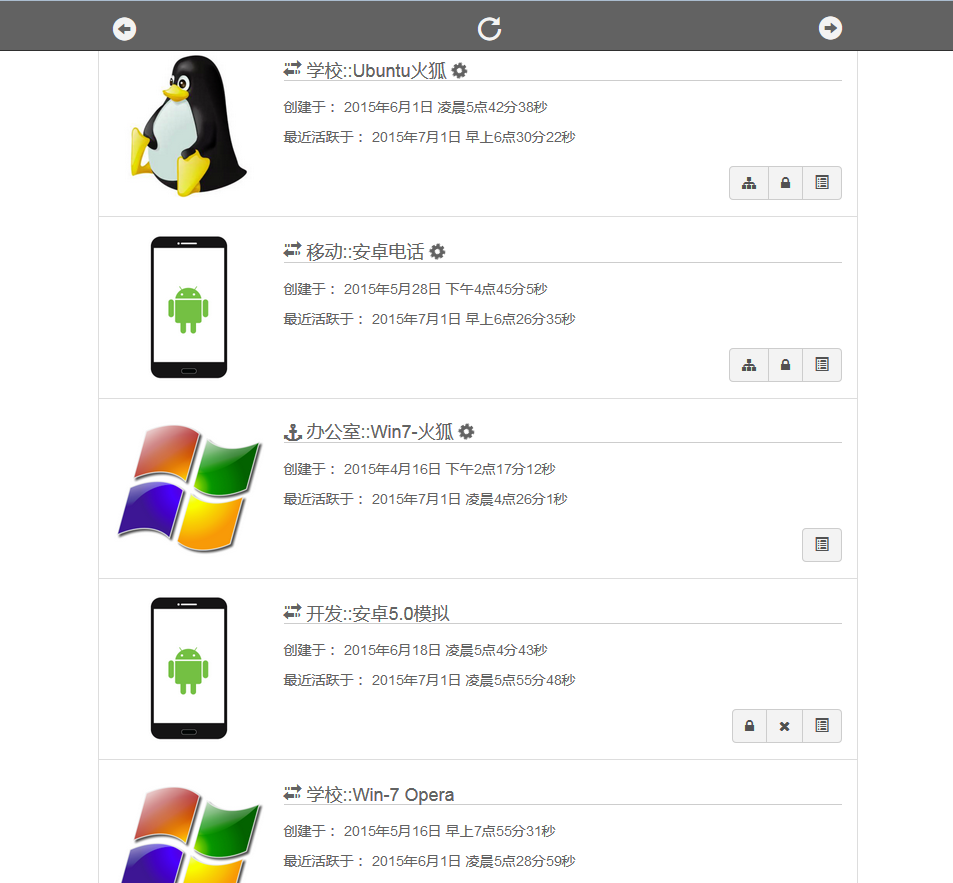Toggle lock for 移动::安卓电话 device

(x=786, y=365)
